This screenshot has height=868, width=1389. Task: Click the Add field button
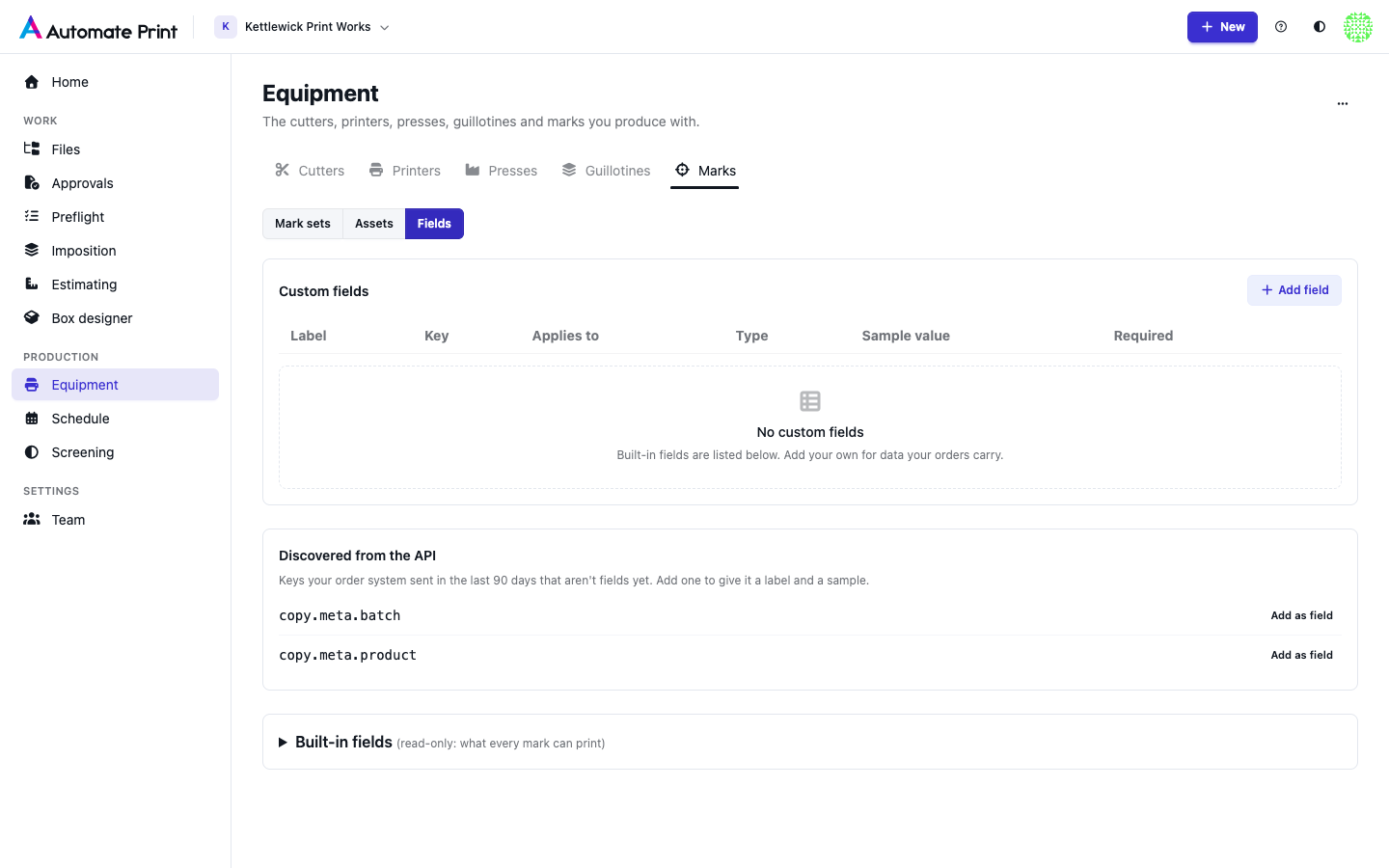[x=1294, y=290]
